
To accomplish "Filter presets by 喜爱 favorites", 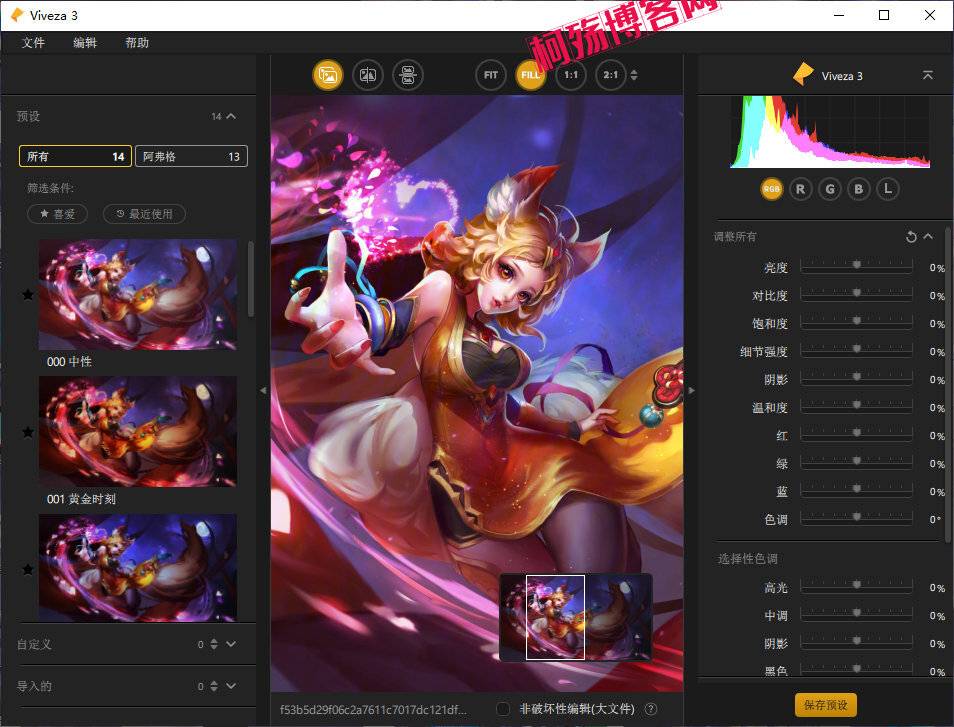I will click(57, 214).
